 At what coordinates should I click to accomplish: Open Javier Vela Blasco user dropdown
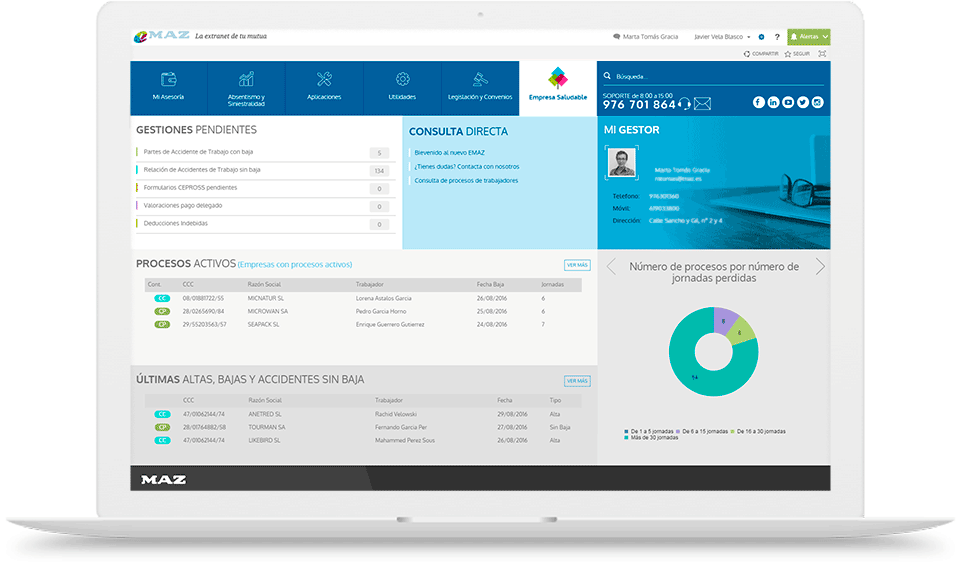coord(722,37)
